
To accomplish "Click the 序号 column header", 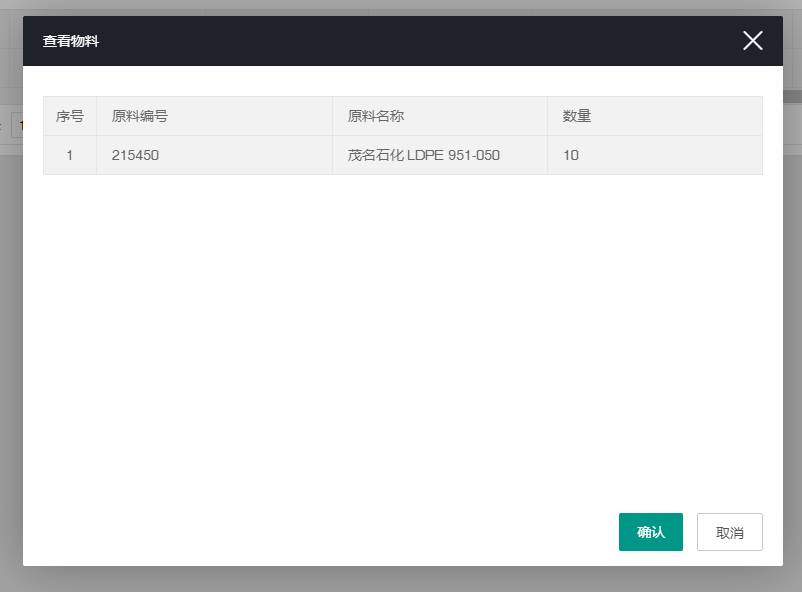I will [69, 116].
